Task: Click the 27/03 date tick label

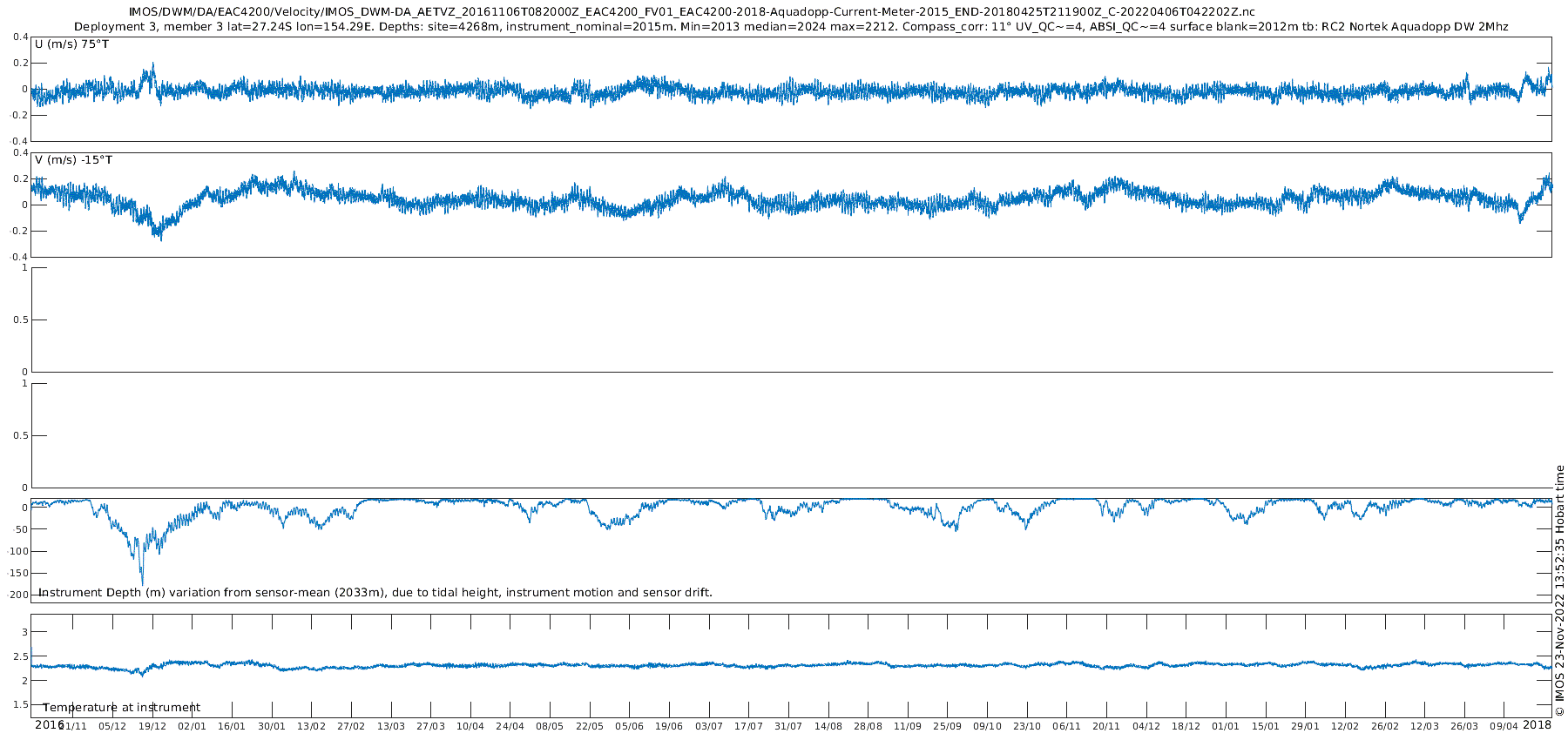Action: coord(430,726)
